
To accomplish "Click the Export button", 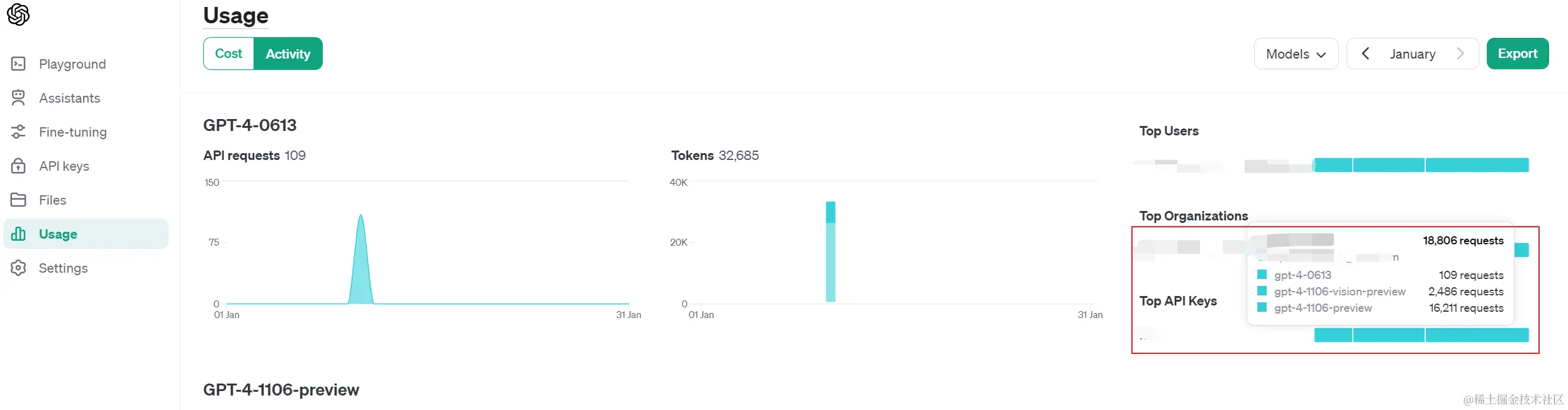I will (x=1517, y=54).
